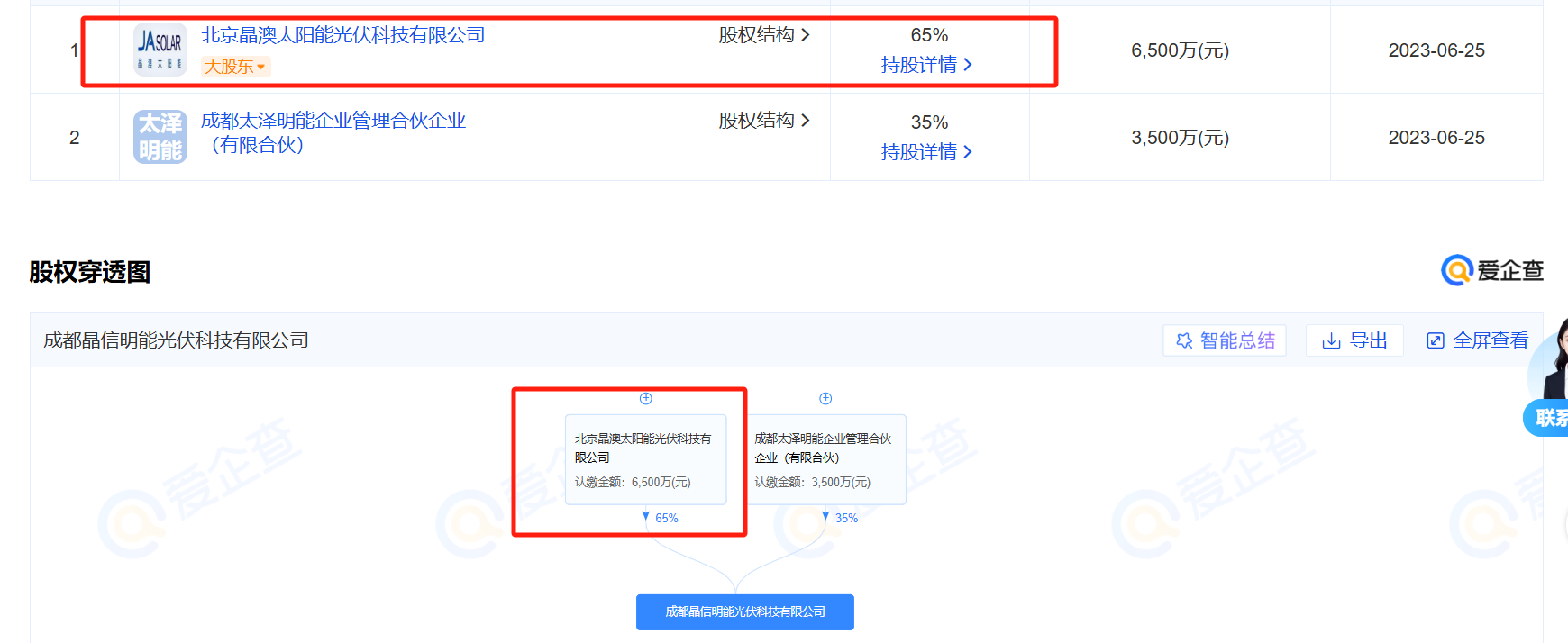The height and width of the screenshot is (643, 1568).
Task: Select the 北京晶澳太阳能 node card in chart
Action: (x=645, y=459)
